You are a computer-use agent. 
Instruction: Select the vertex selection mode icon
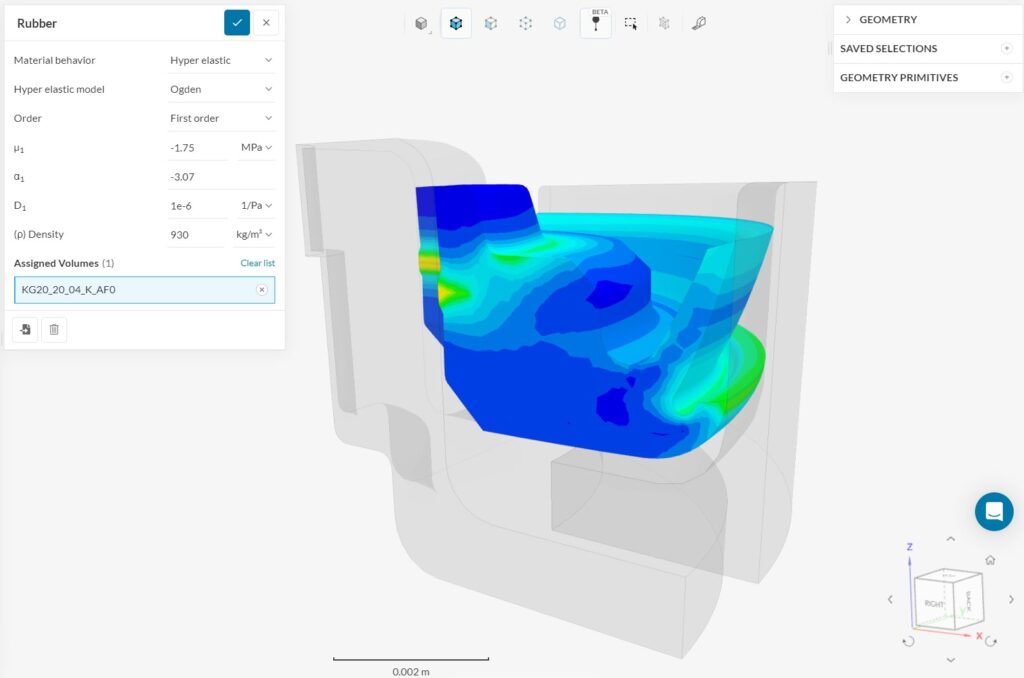click(x=525, y=22)
